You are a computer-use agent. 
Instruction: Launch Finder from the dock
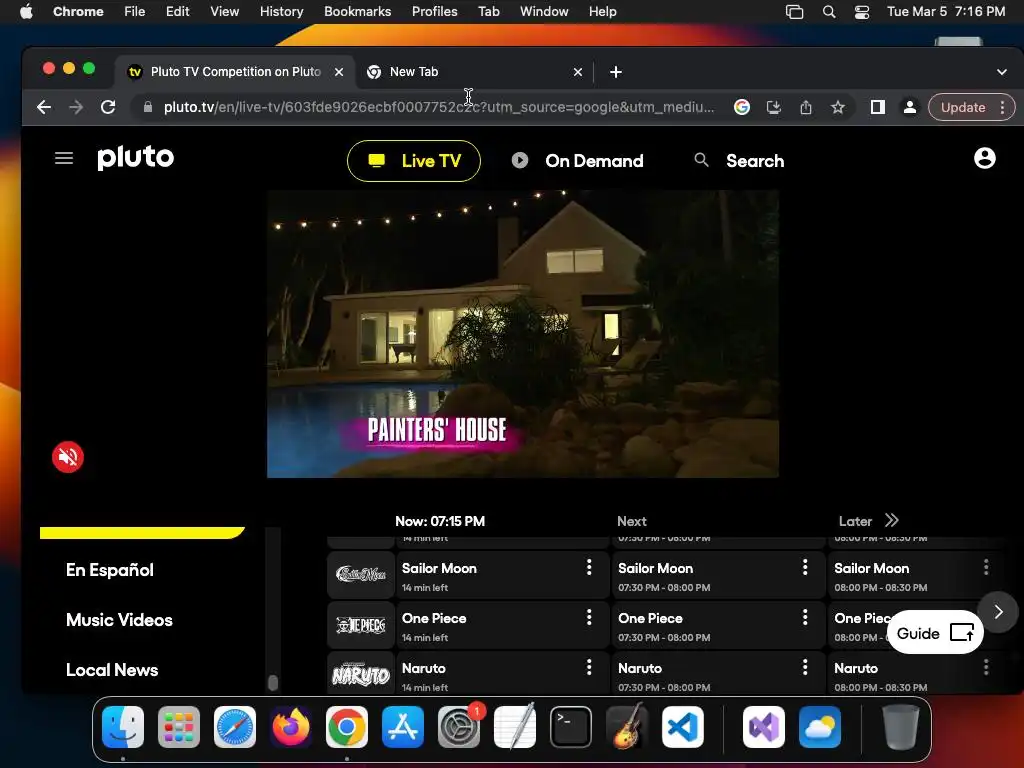[x=123, y=727]
